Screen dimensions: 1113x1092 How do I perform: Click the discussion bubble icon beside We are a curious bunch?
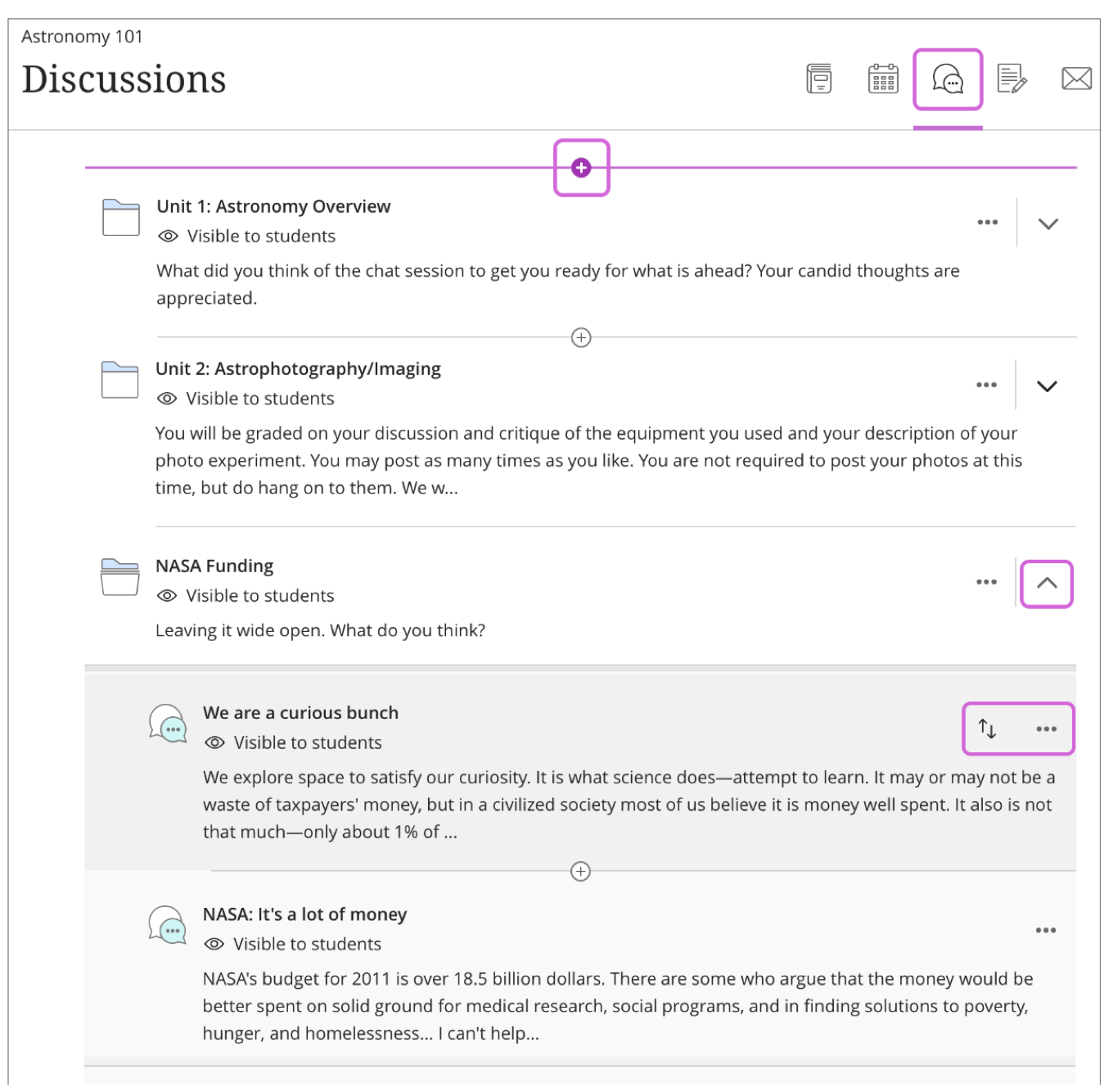pyautogui.click(x=167, y=724)
